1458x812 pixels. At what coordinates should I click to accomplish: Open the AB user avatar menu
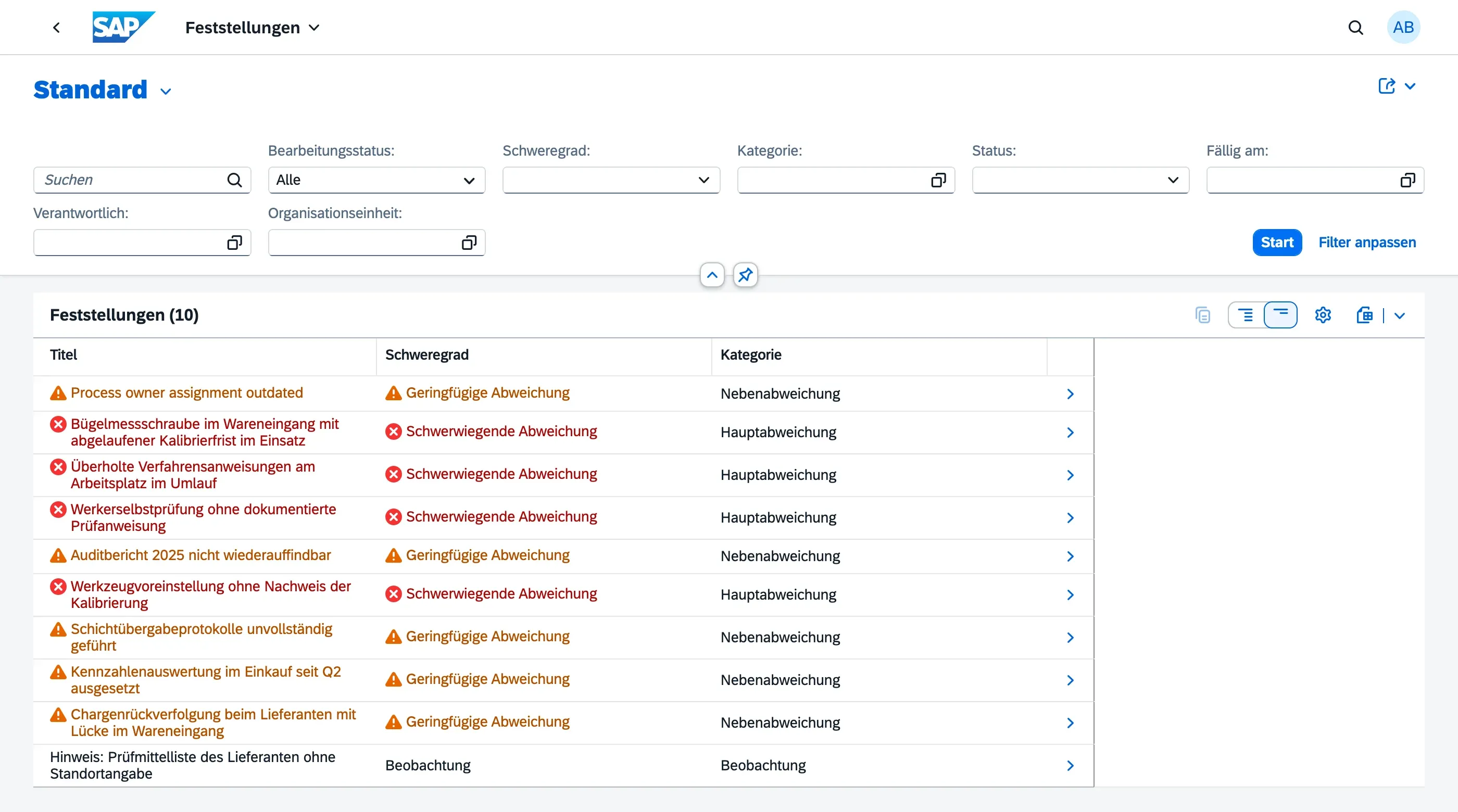tap(1403, 27)
